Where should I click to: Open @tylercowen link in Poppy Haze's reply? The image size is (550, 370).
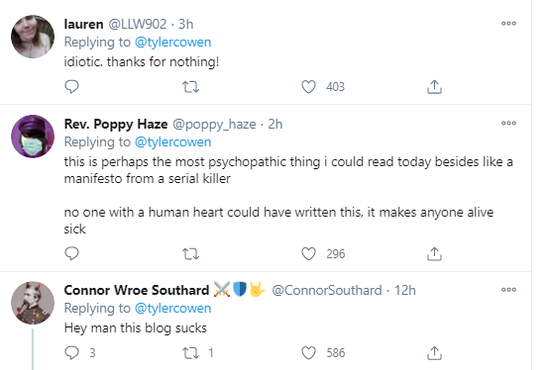173,142
